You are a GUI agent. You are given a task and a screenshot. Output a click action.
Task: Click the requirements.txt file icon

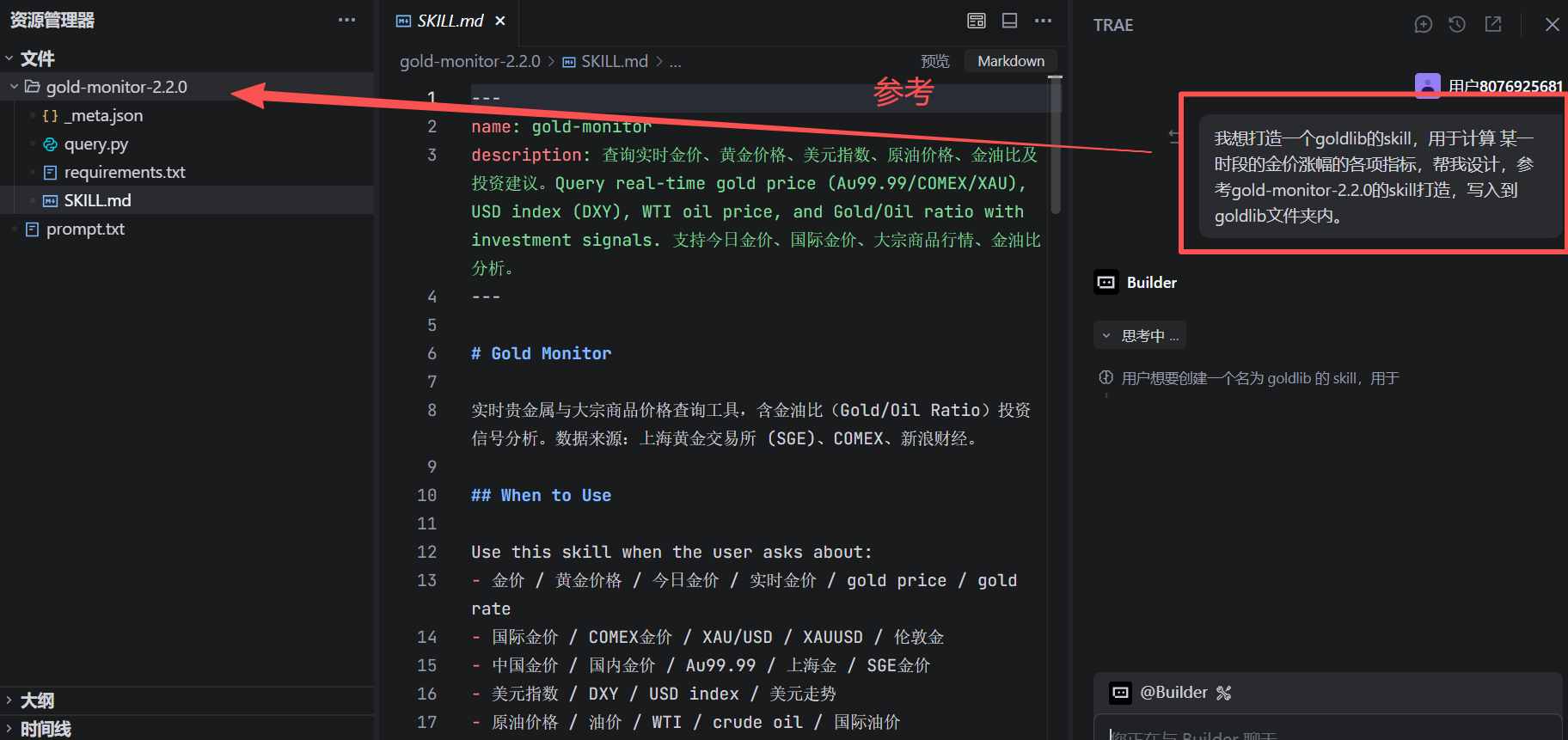pyautogui.click(x=50, y=172)
